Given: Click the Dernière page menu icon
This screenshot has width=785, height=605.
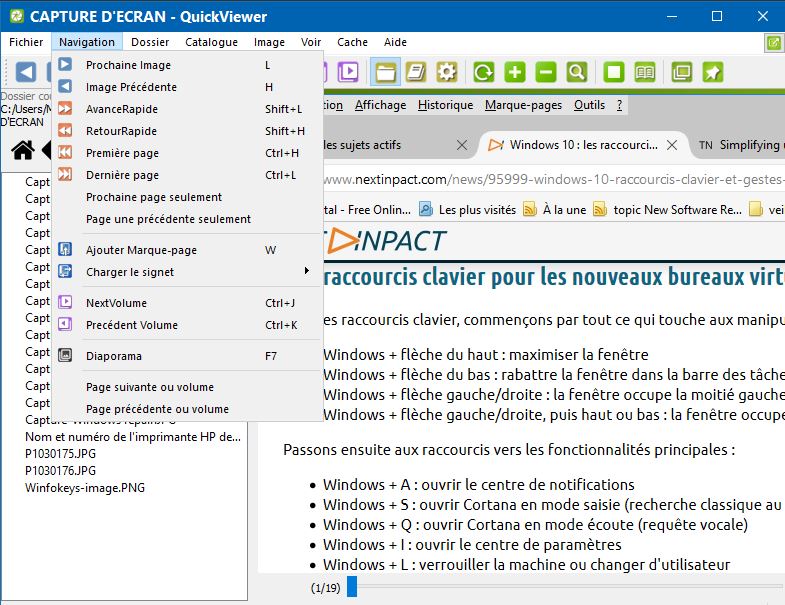Looking at the screenshot, I should click(x=65, y=174).
